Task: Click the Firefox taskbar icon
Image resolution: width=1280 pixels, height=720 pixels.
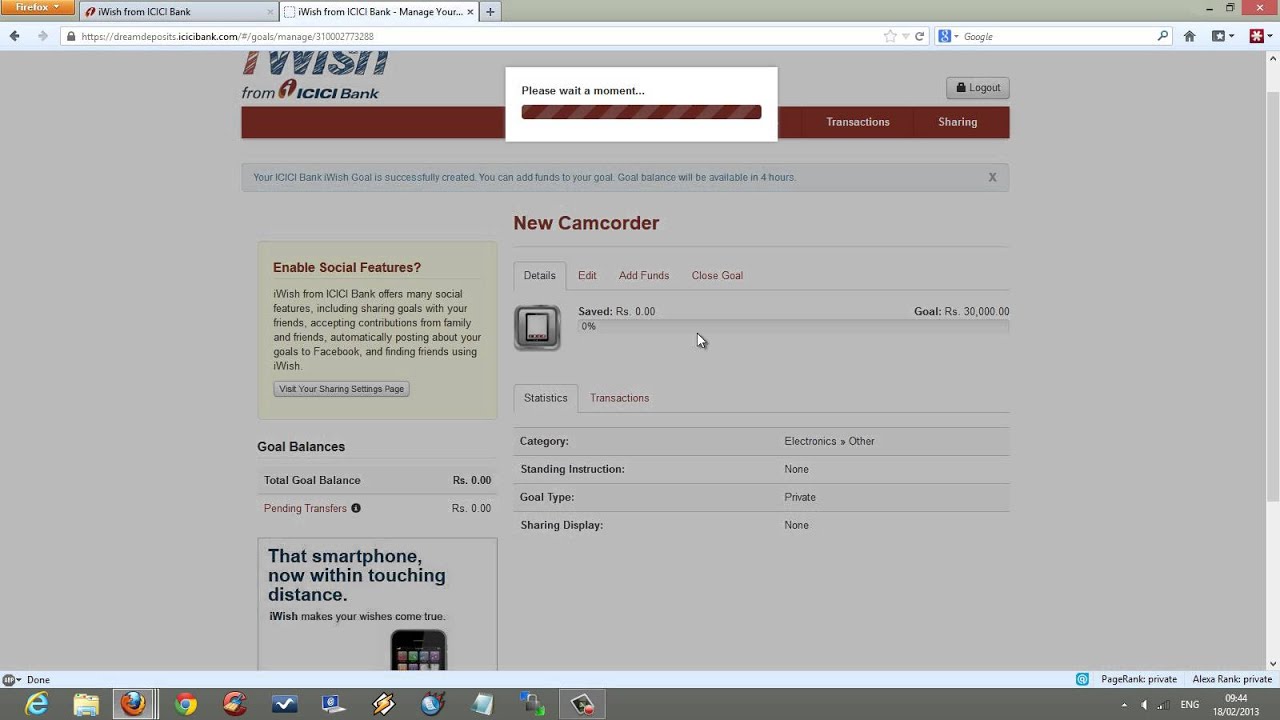Action: coord(133,704)
